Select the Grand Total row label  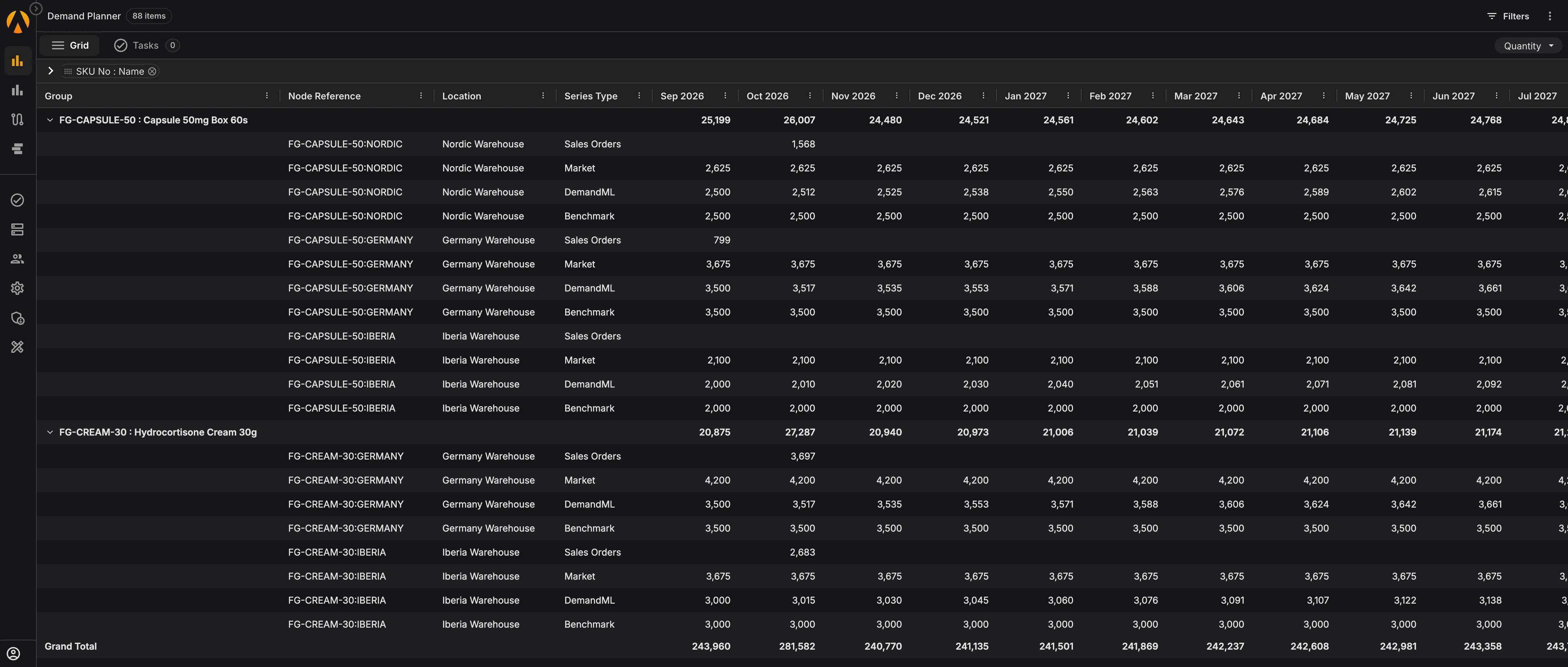(71, 646)
